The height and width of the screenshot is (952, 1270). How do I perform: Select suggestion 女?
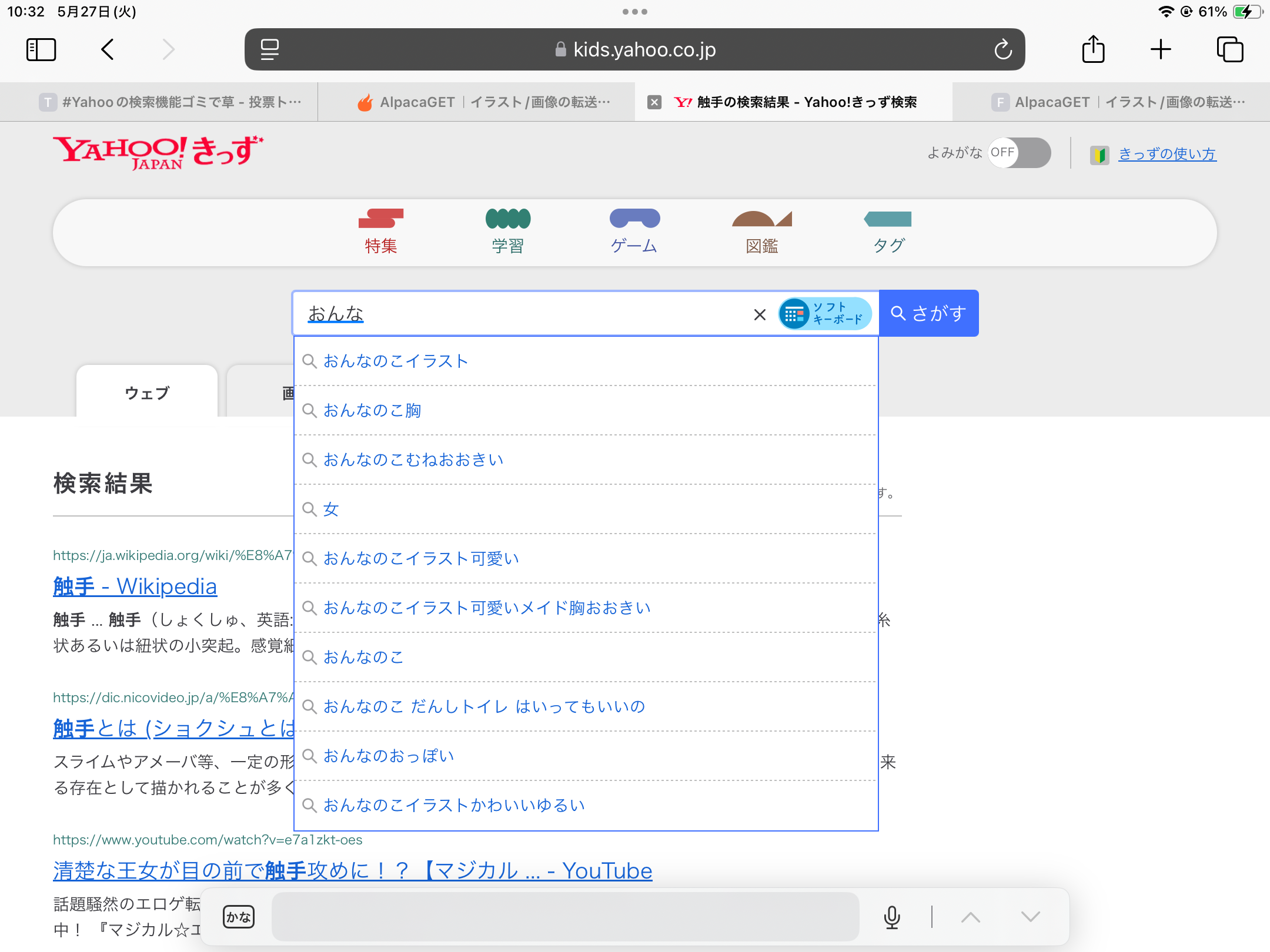586,509
